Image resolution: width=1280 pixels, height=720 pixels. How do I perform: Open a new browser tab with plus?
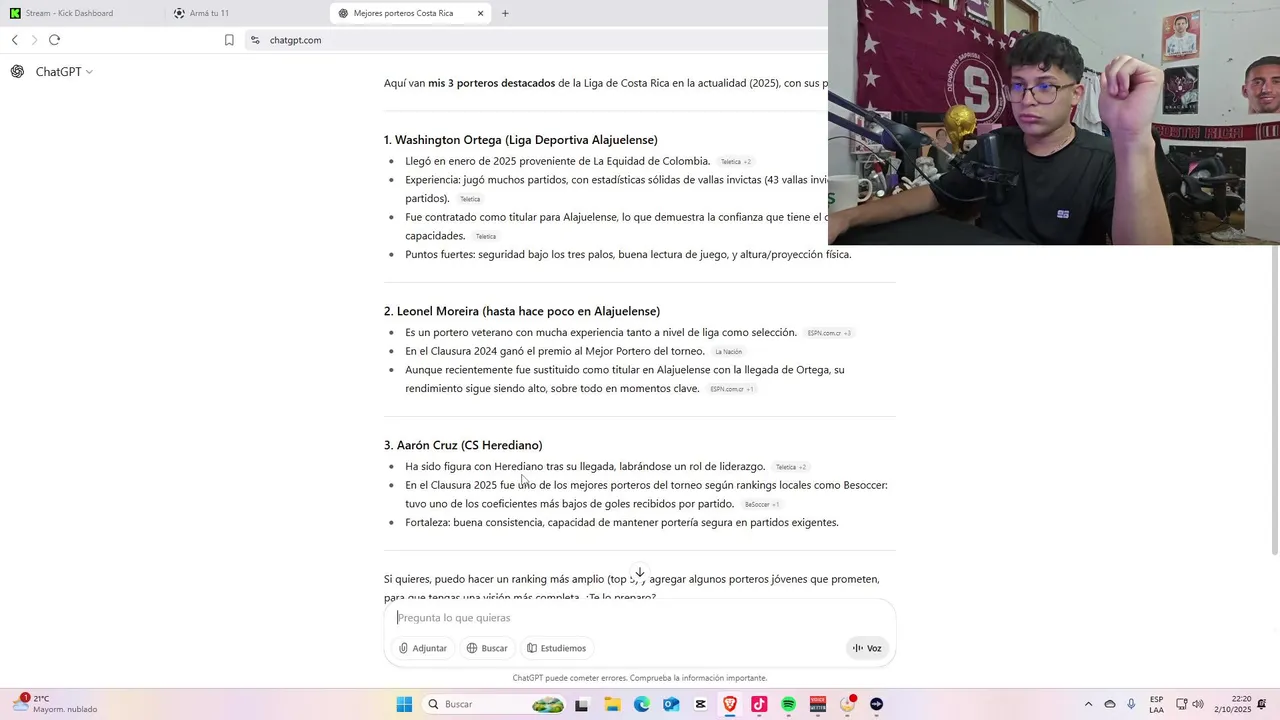(505, 13)
